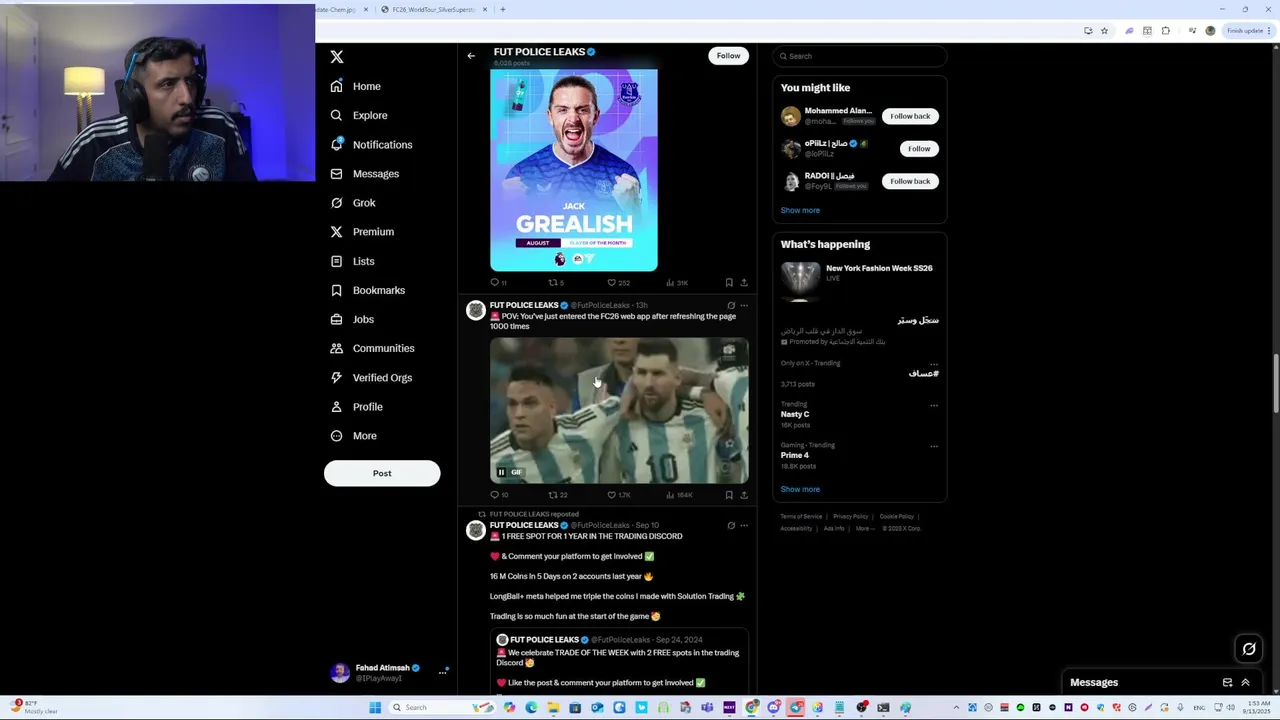Viewport: 1280px width, 720px height.
Task: Open FUT POLICE LEAKS avatar on Sep 10 post
Action: (x=476, y=530)
